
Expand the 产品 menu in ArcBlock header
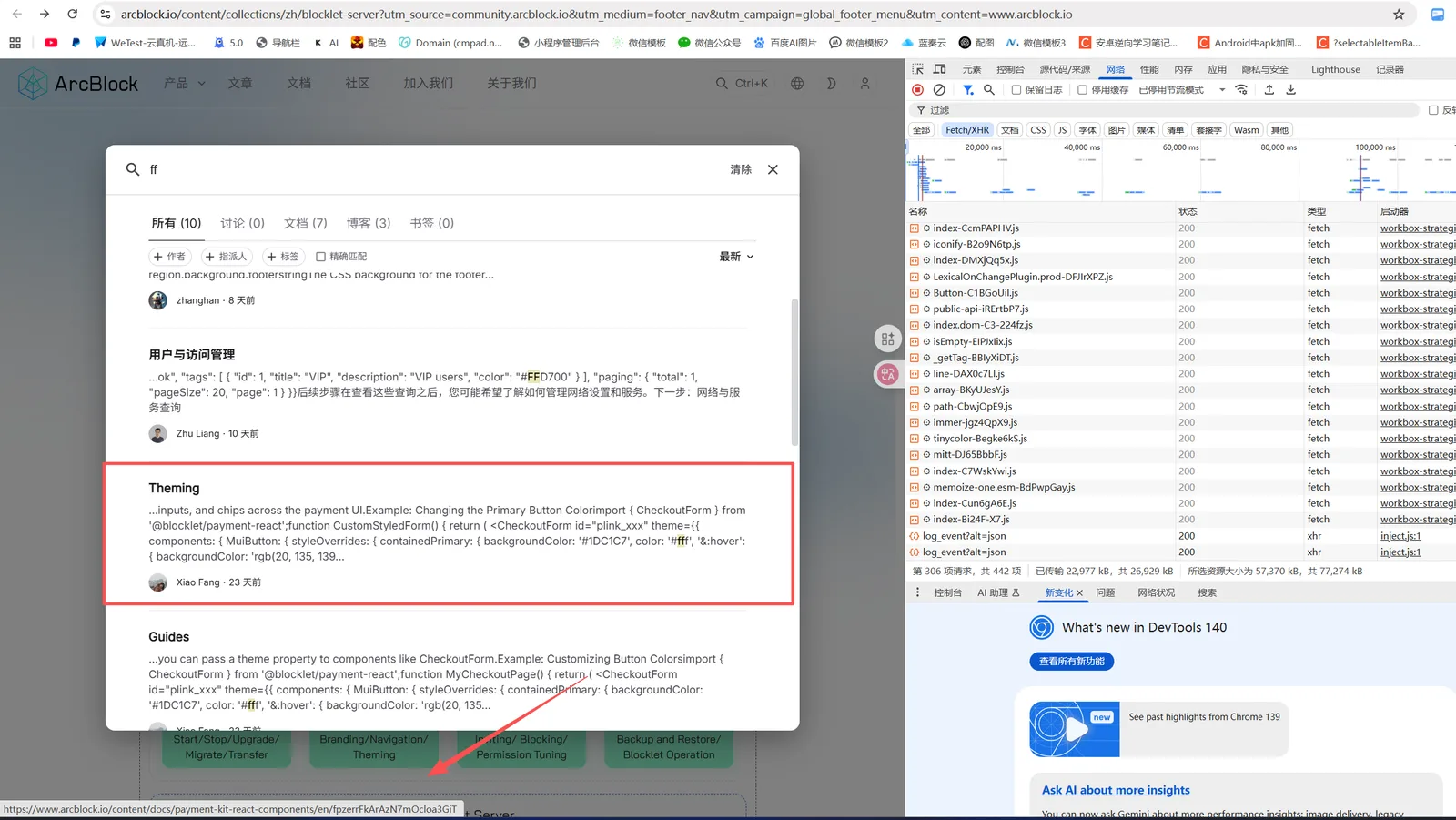[184, 84]
